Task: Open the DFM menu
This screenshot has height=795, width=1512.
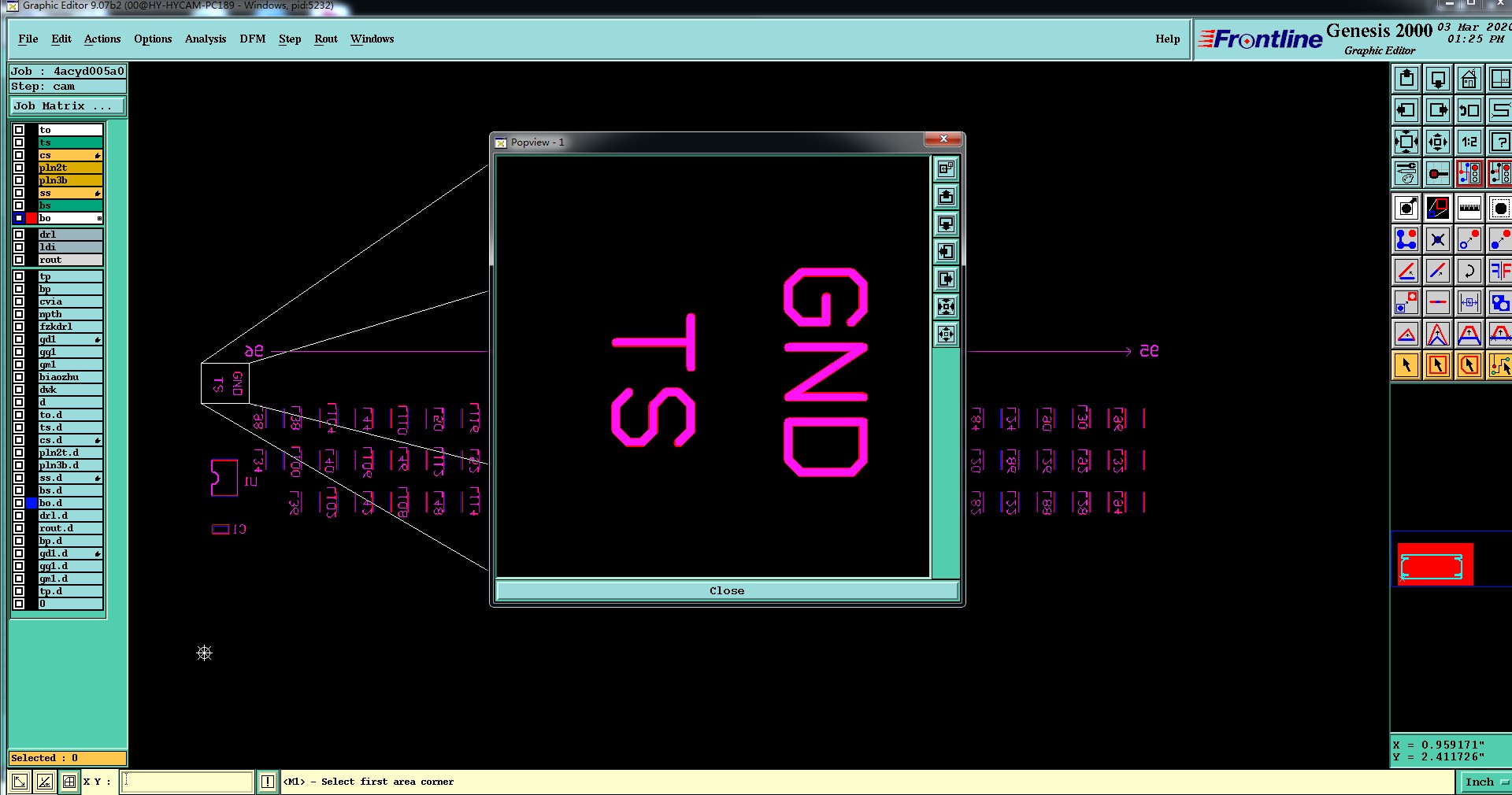Action: 253,39
